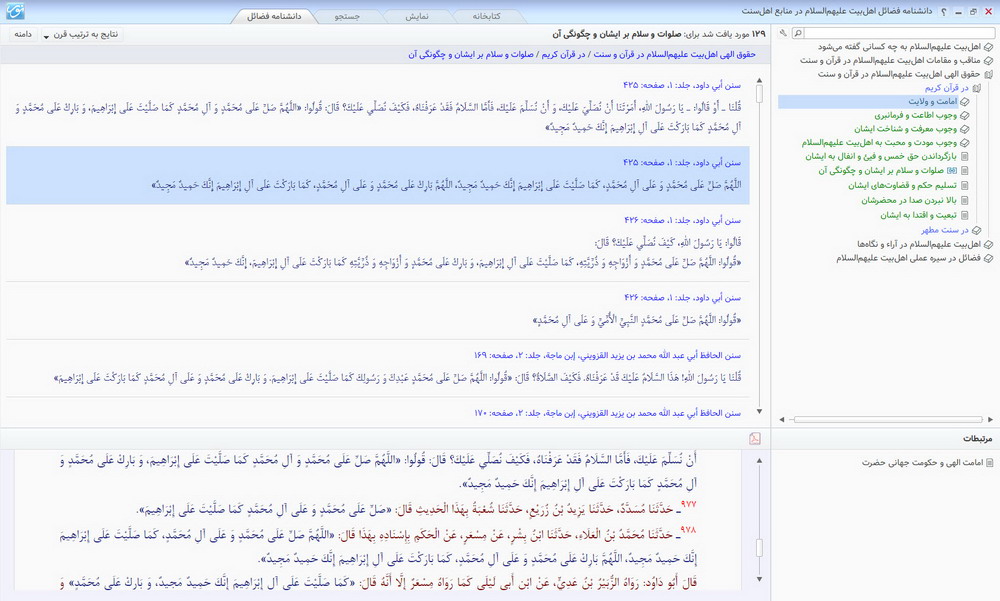This screenshot has width=1000, height=601.
Task: Click the tree panel scroll right arrow
Action: point(990,419)
